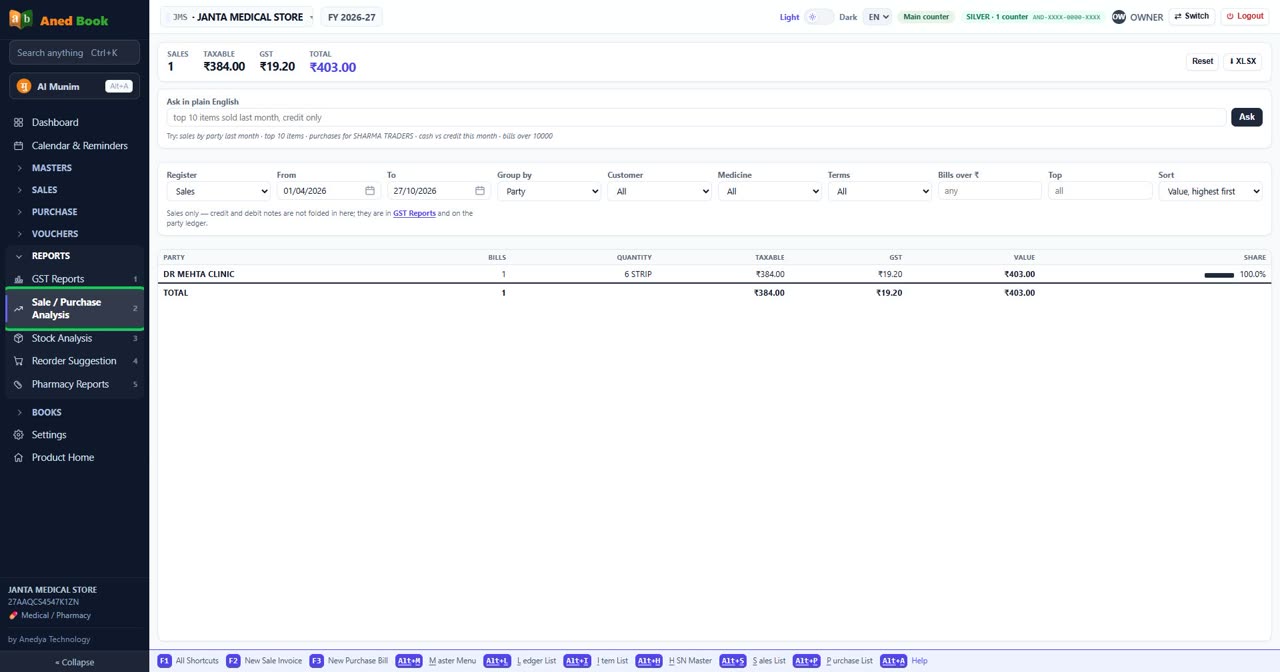Click the Bills over ₹ input field
The image size is (1280, 672).
pos(990,191)
